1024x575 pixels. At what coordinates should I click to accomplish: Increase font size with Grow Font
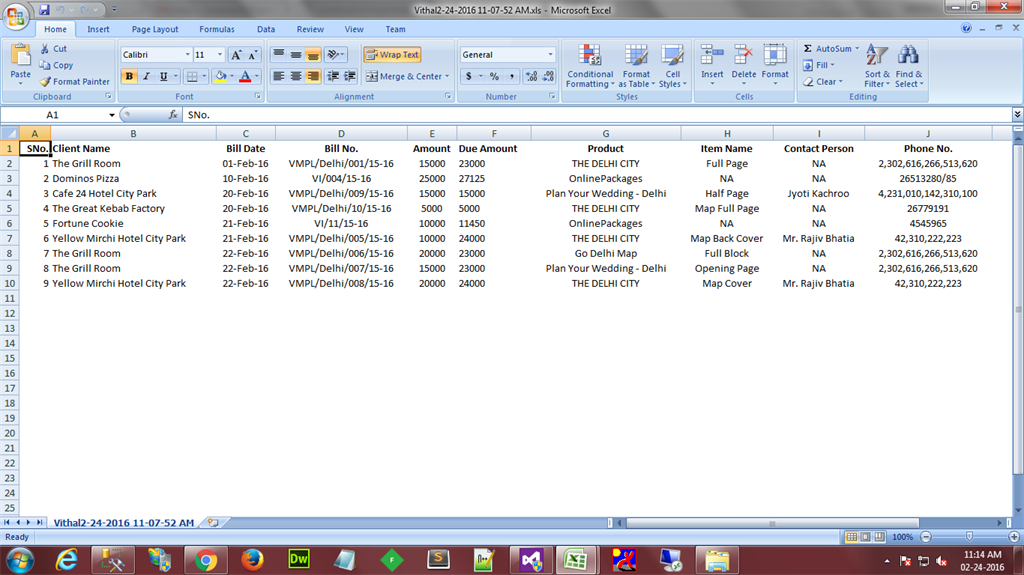coord(236,55)
